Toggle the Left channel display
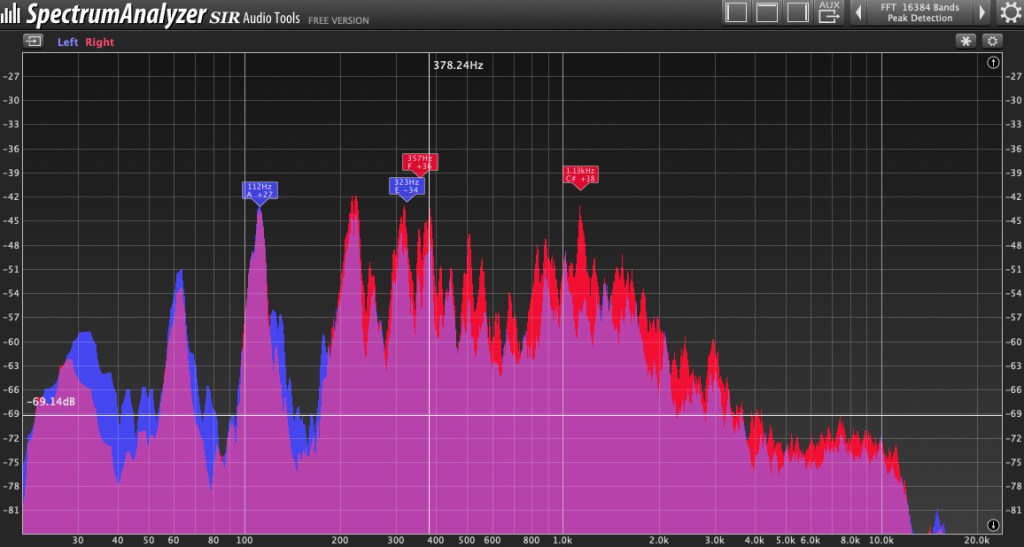The width and height of the screenshot is (1024, 547). click(67, 42)
